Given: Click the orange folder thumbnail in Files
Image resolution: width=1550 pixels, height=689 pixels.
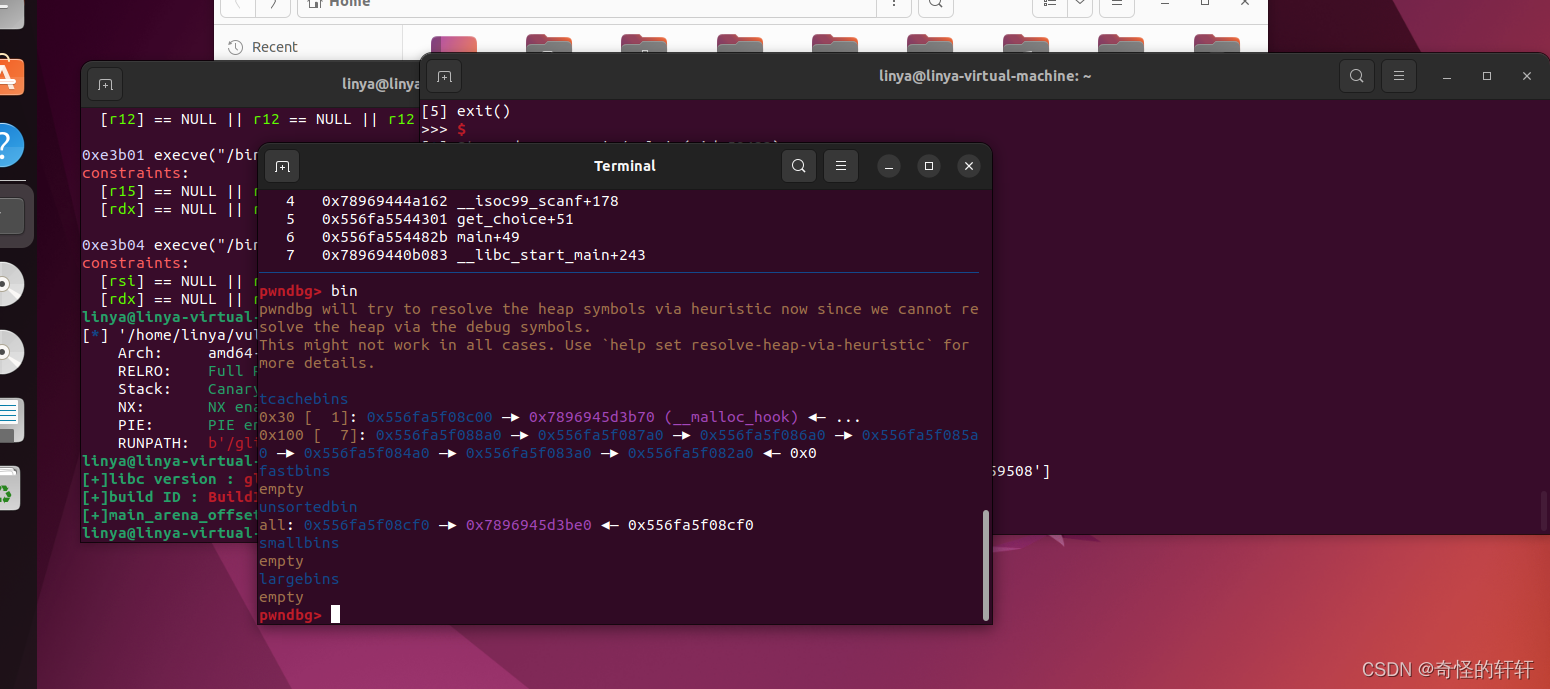Looking at the screenshot, I should (x=455, y=45).
